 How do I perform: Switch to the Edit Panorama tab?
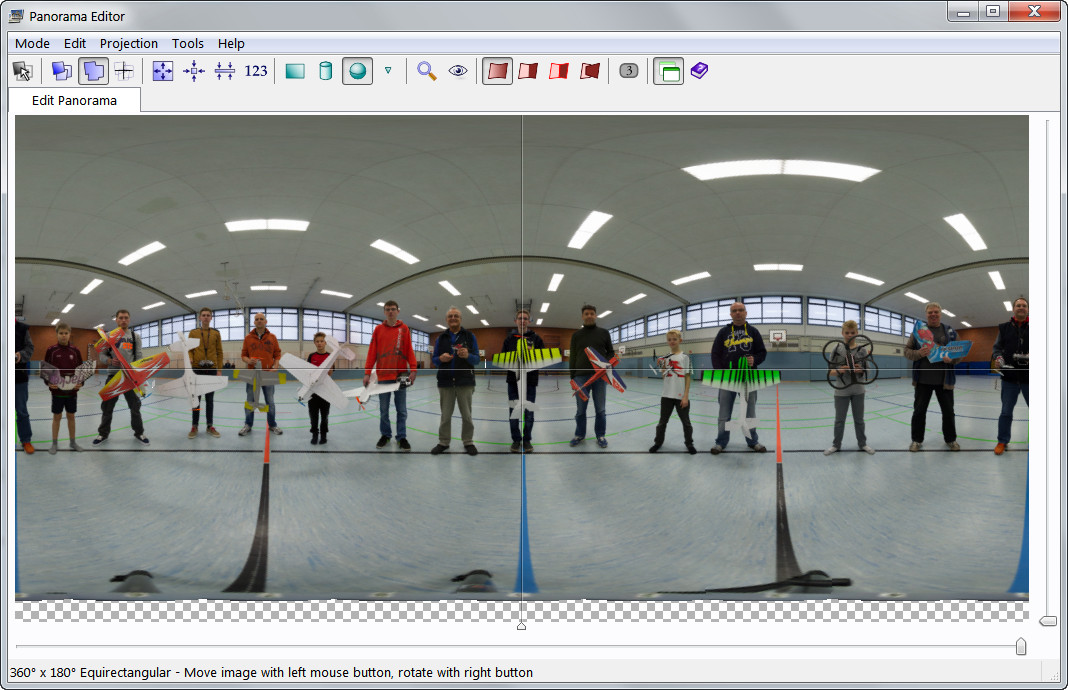click(x=74, y=100)
